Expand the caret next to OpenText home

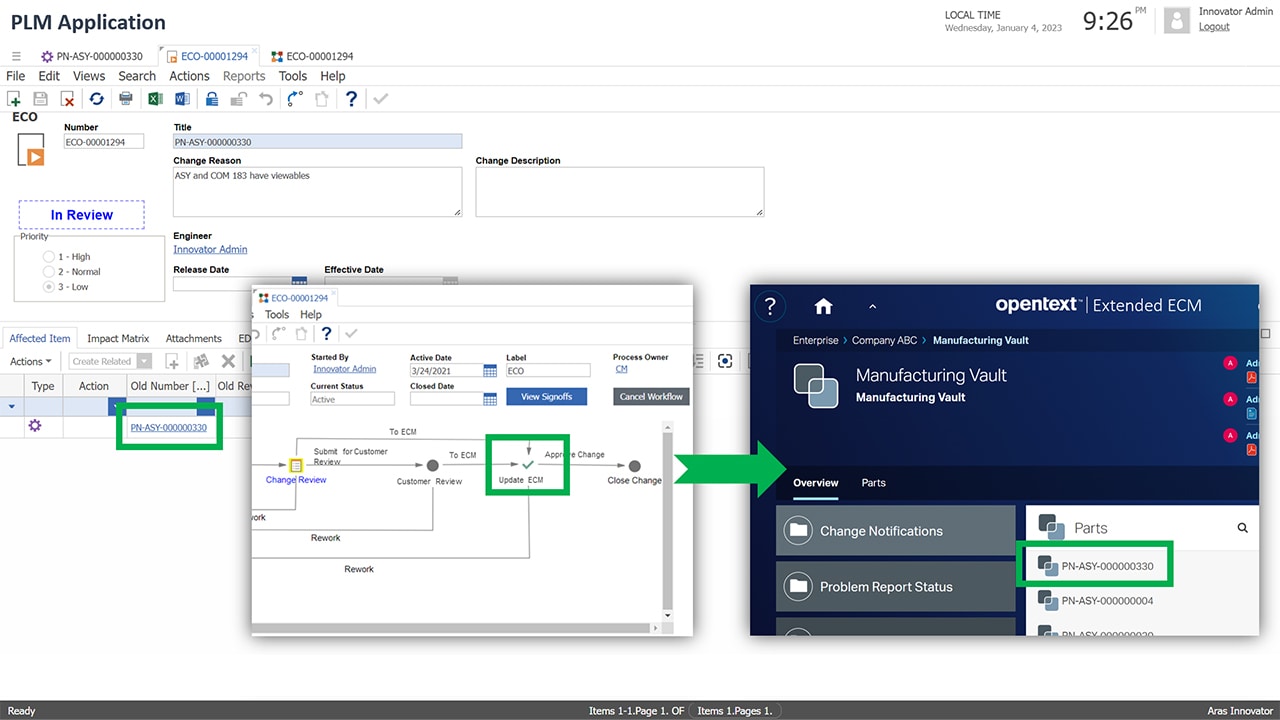click(x=872, y=306)
